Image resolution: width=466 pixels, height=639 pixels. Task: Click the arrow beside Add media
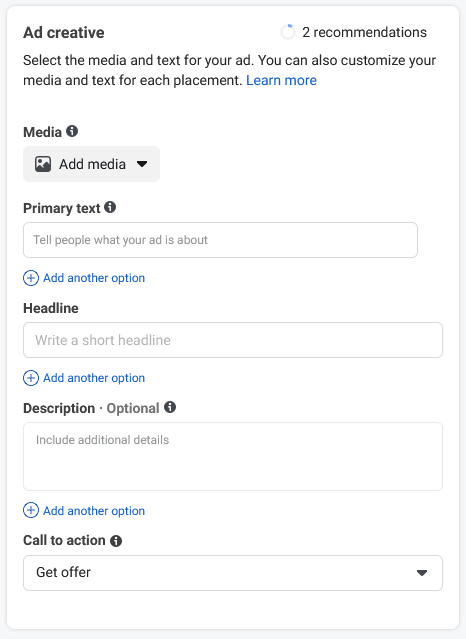(x=142, y=164)
